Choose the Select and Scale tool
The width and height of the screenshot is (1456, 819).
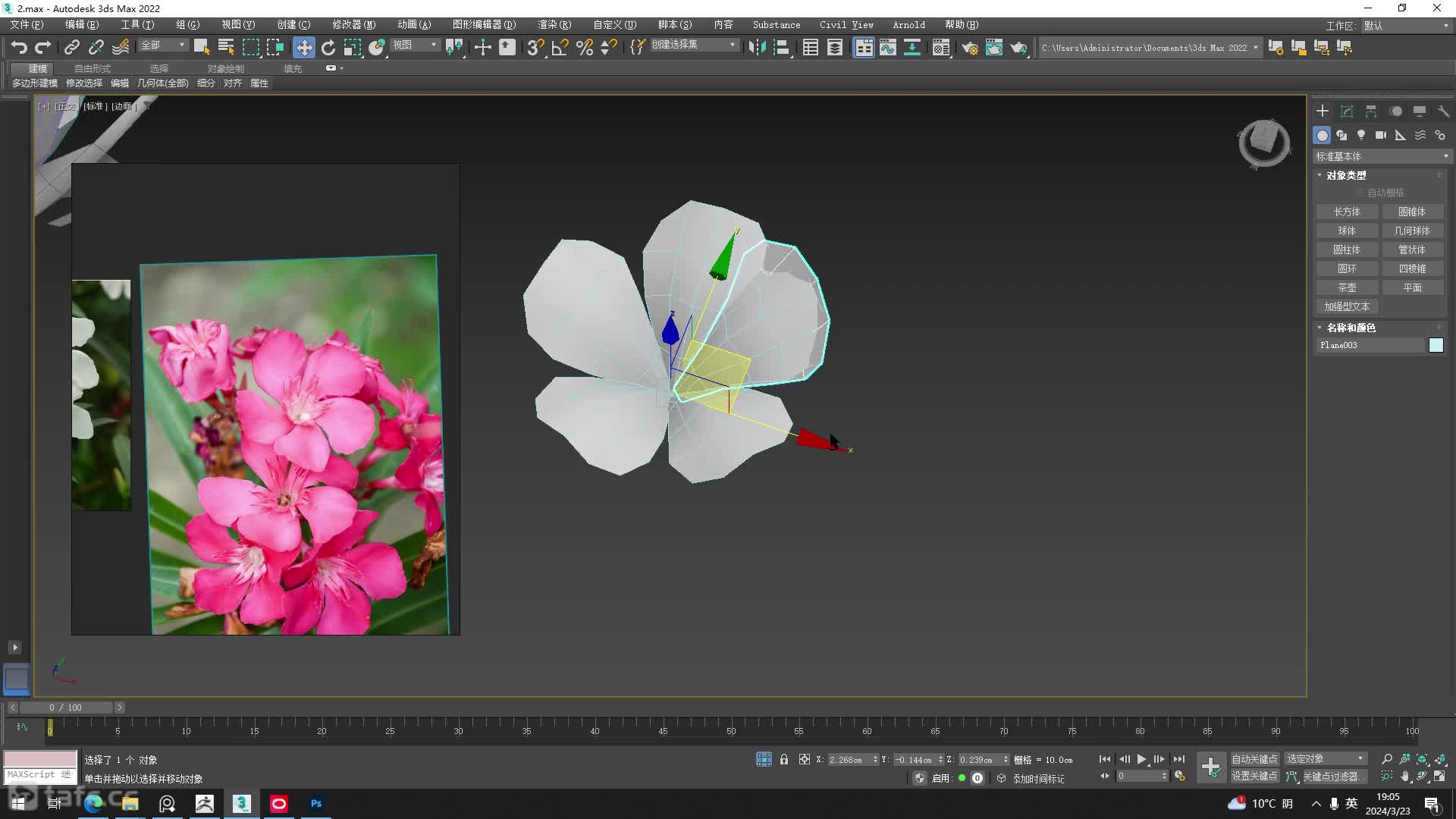(353, 48)
